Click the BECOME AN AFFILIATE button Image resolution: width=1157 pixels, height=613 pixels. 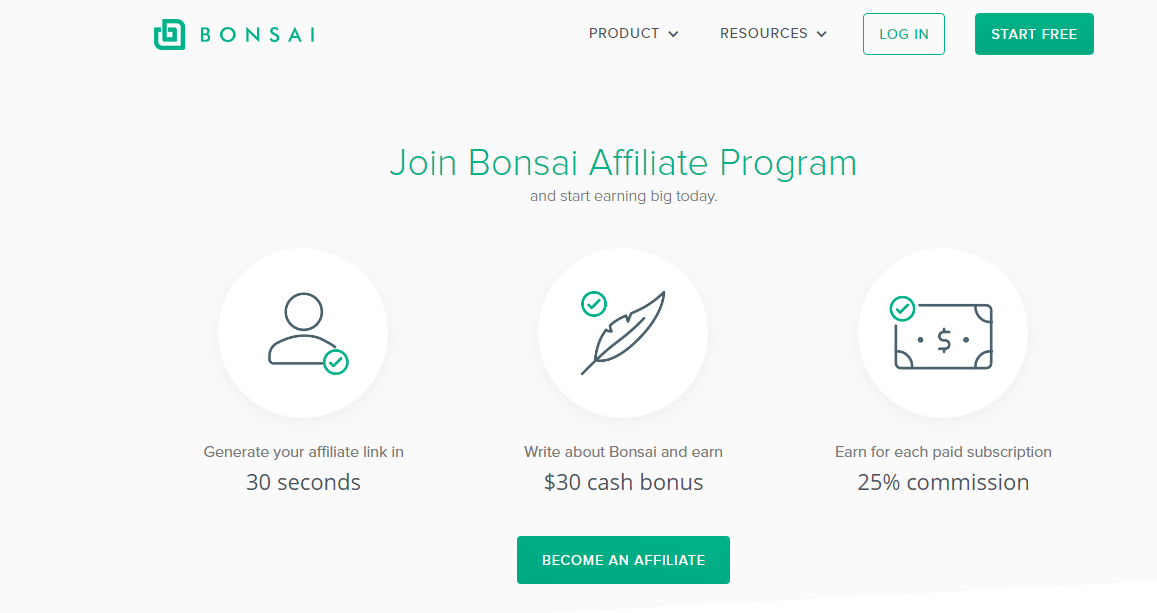622,560
